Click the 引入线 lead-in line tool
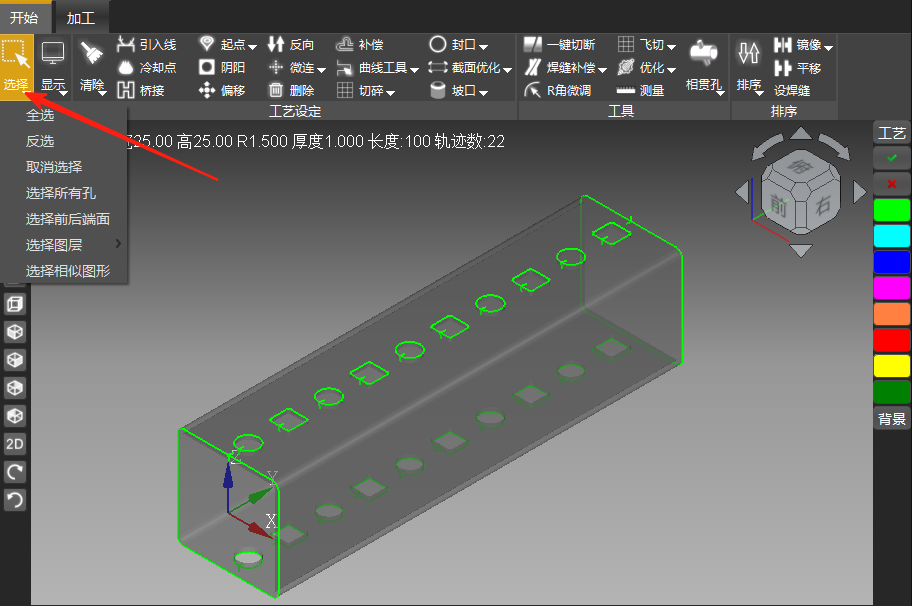The image size is (912, 606). pos(146,45)
